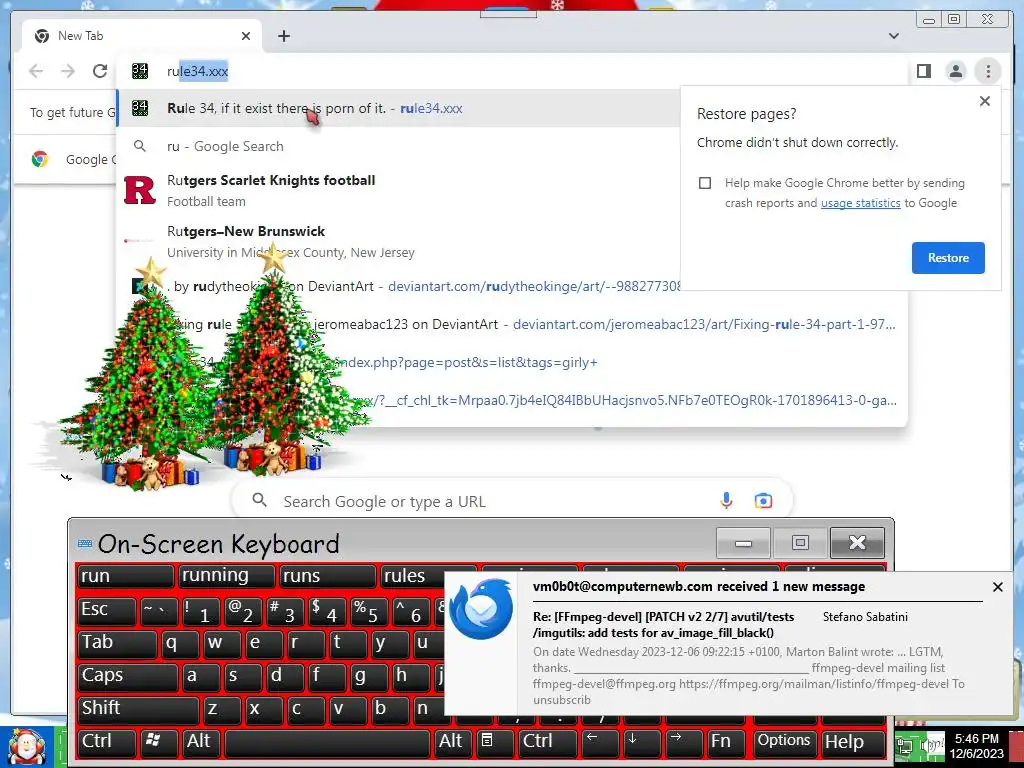Open Chrome's side panel
1024x768 pixels.
click(x=923, y=71)
